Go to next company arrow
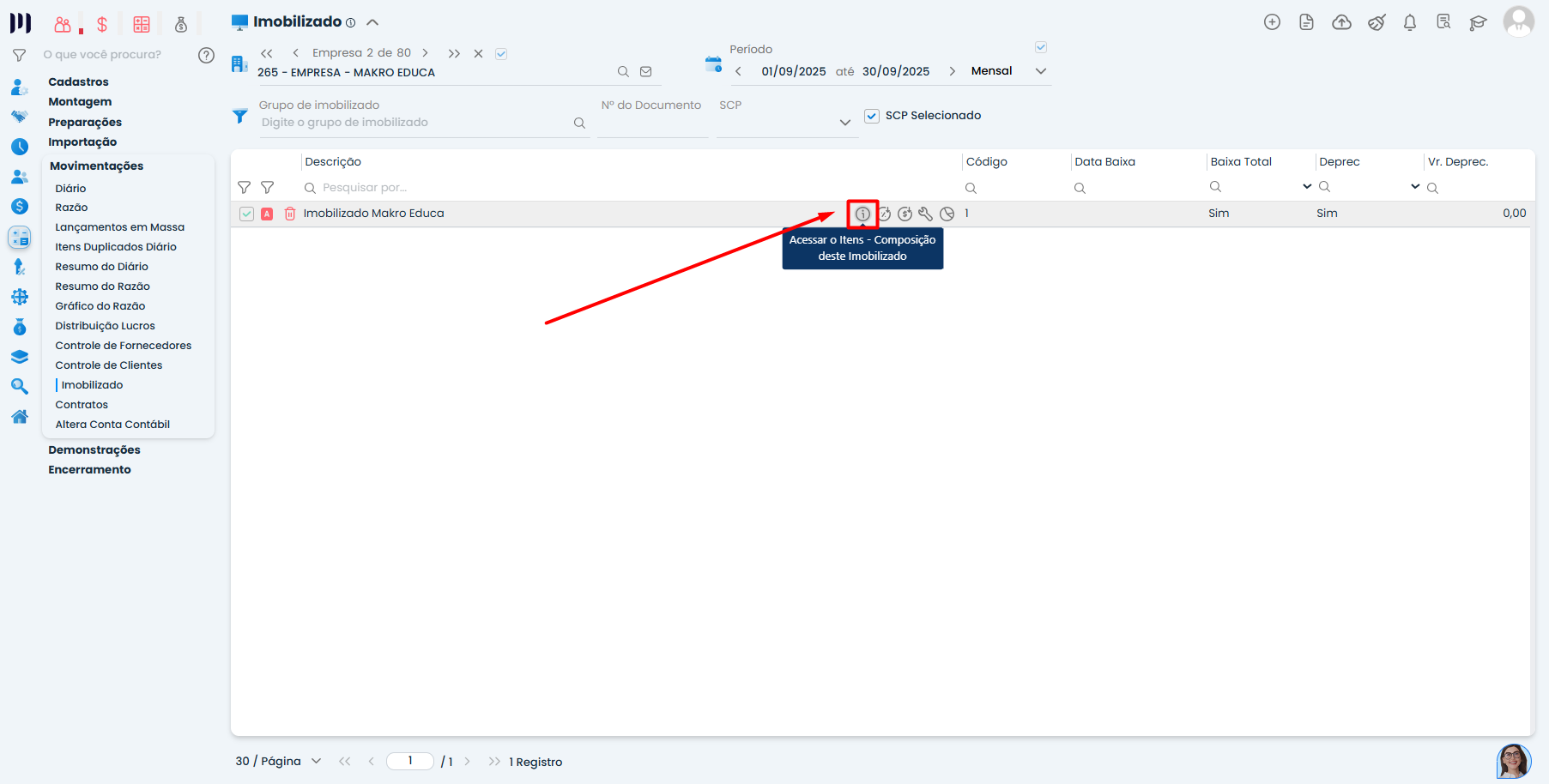Image resolution: width=1549 pixels, height=784 pixels. point(425,53)
